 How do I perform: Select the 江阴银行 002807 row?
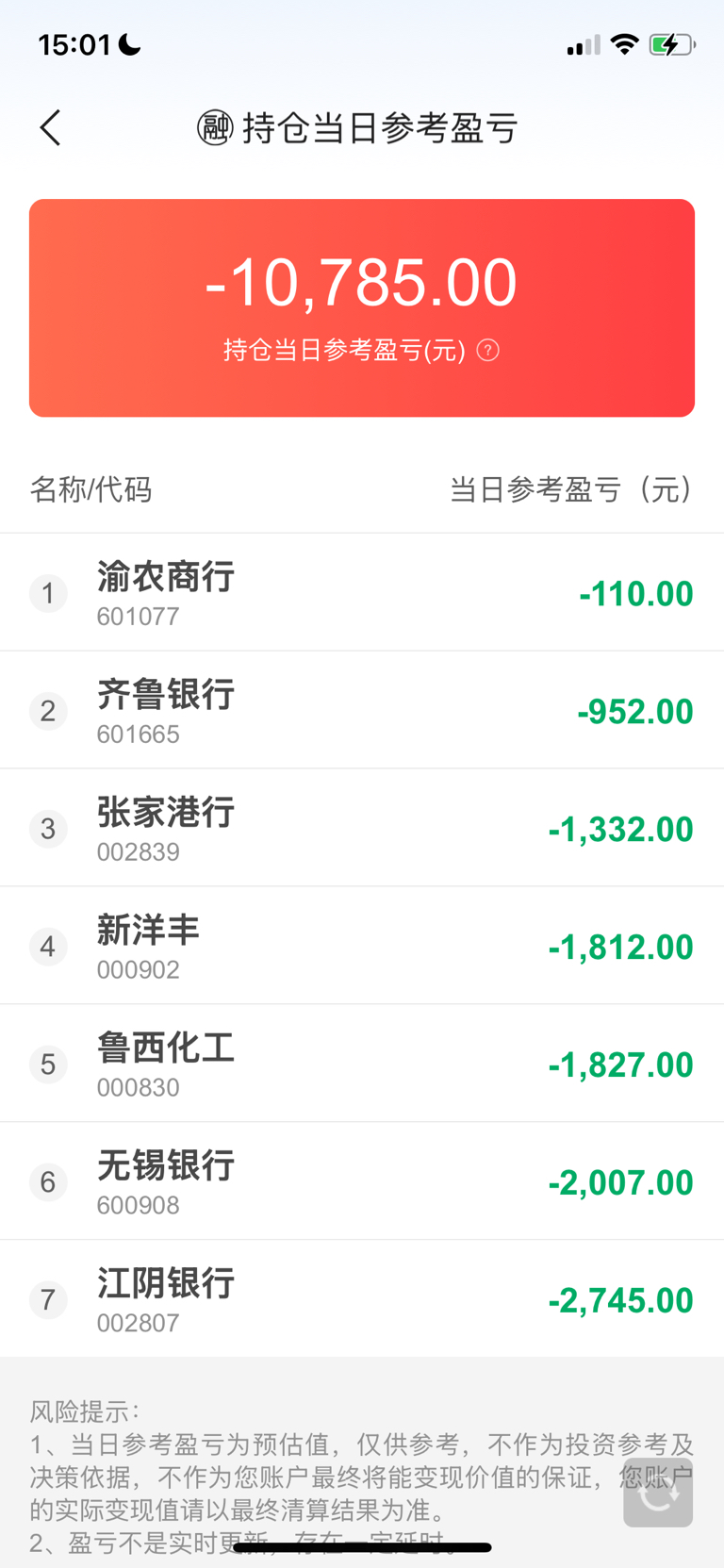pyautogui.click(x=362, y=1299)
